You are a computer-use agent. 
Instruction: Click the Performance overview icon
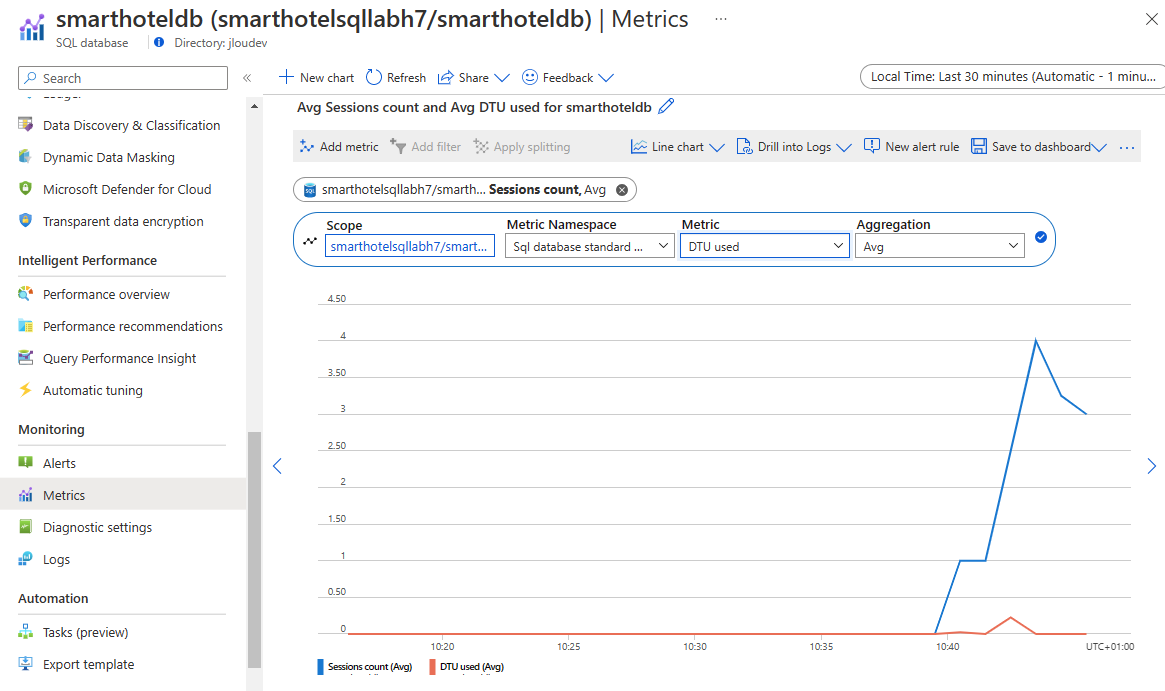(x=25, y=293)
